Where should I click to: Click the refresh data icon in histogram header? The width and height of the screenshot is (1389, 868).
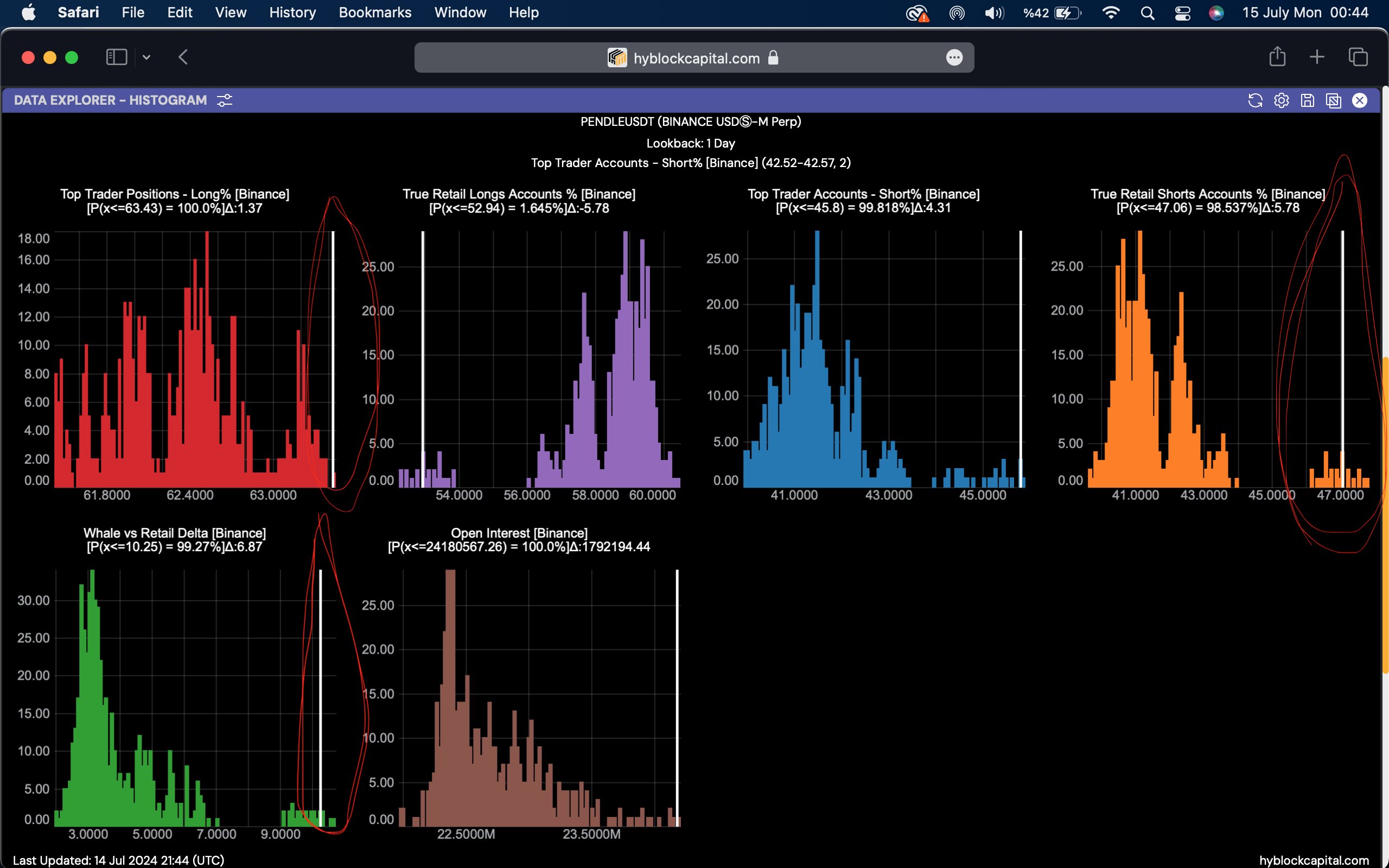point(1256,100)
